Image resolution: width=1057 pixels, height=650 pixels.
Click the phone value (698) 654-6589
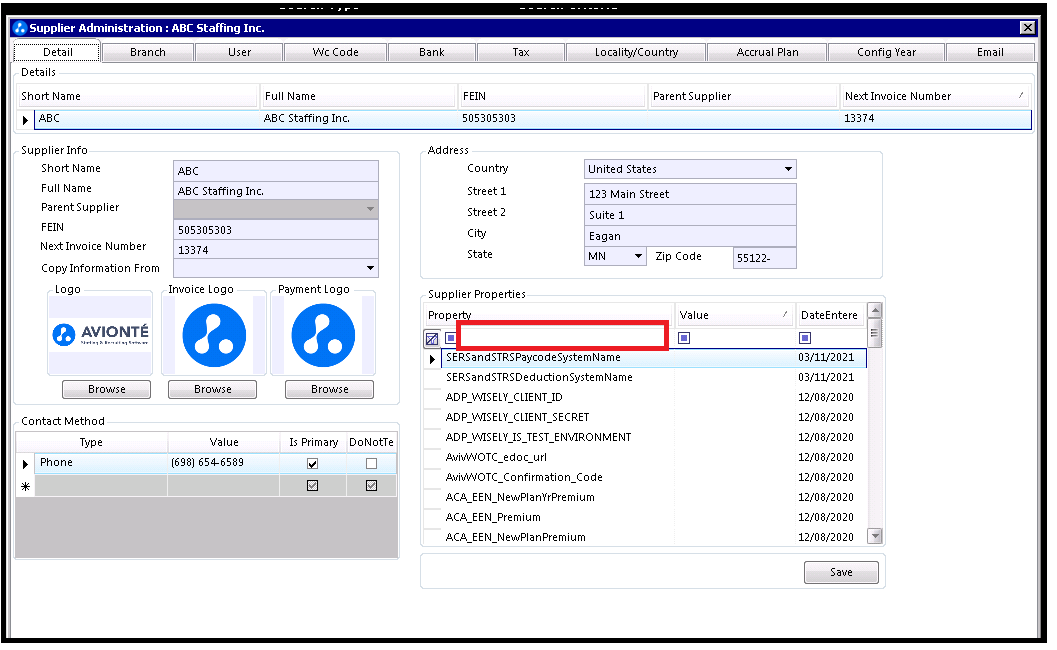pos(208,463)
